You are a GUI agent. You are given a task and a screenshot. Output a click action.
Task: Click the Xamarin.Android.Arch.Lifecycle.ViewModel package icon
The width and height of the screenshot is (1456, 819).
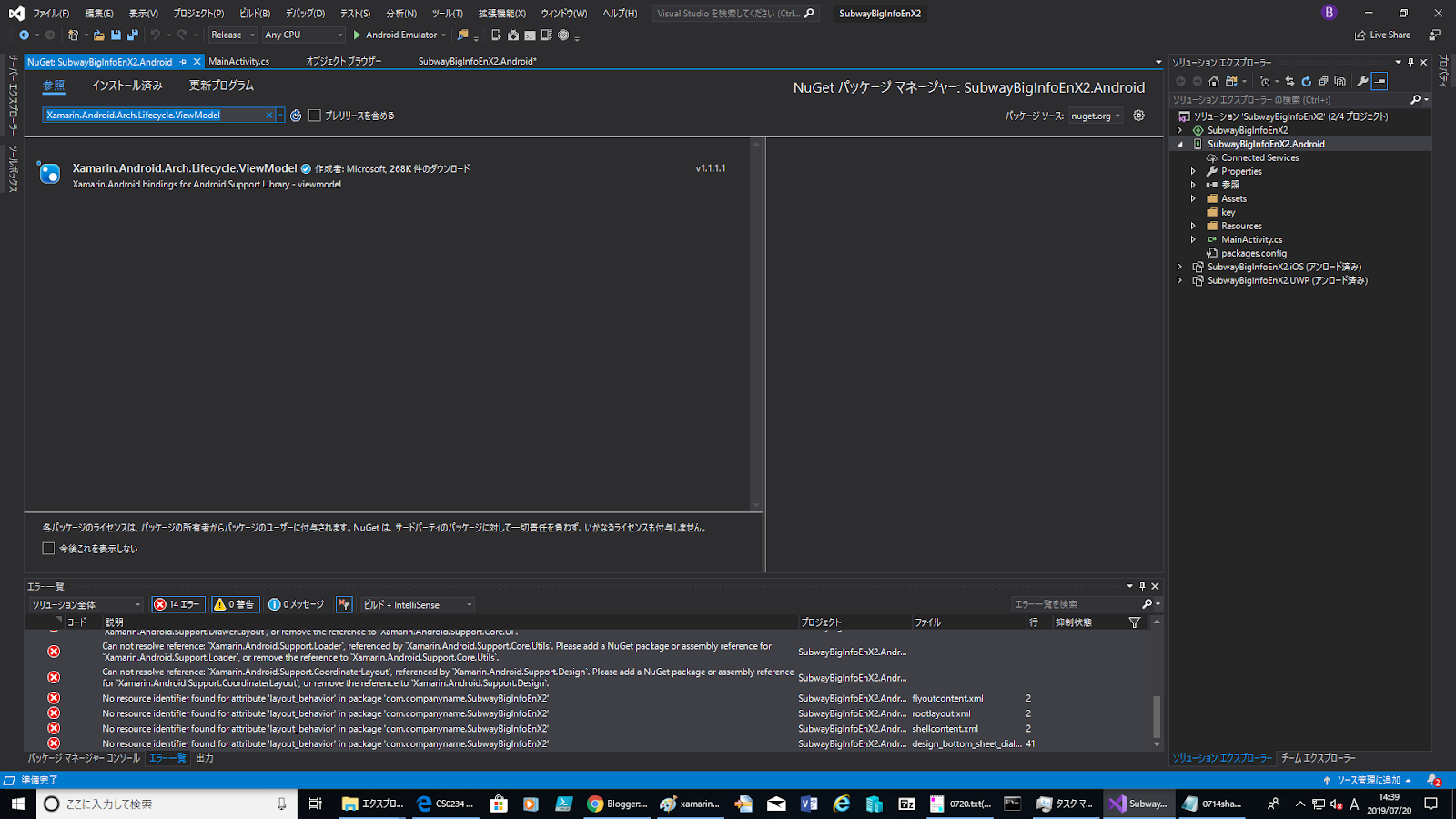[x=50, y=173]
